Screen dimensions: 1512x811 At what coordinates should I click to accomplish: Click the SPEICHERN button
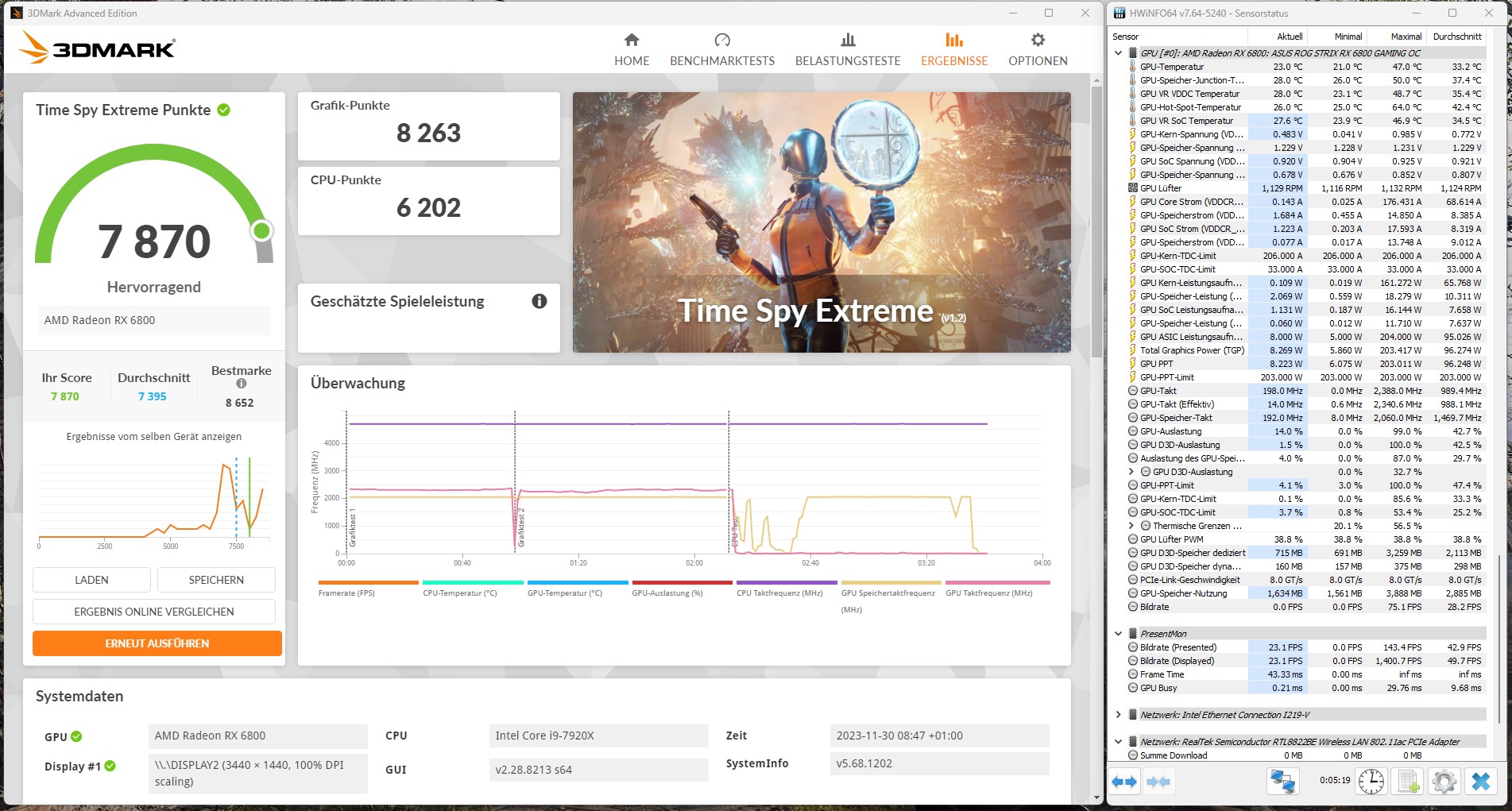tap(216, 580)
